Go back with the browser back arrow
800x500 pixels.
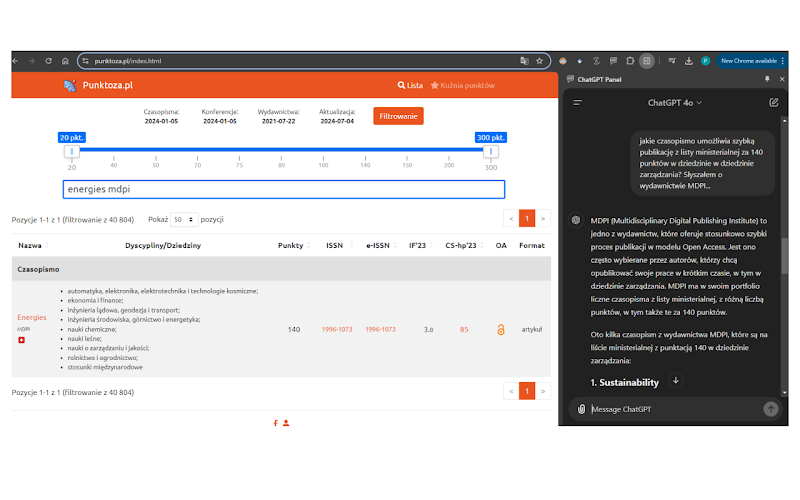click(15, 61)
